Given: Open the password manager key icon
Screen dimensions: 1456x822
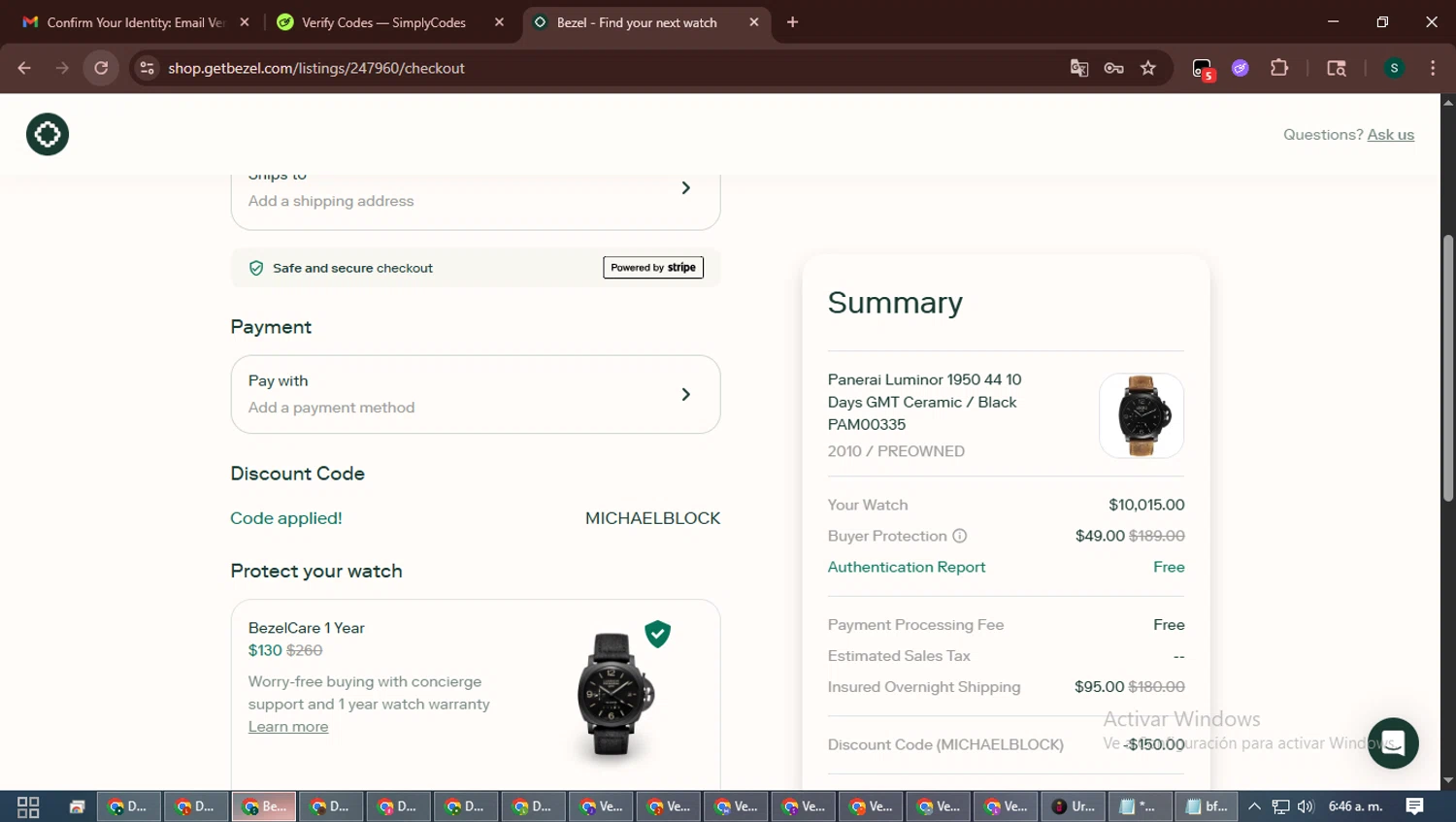Looking at the screenshot, I should 1113,68.
